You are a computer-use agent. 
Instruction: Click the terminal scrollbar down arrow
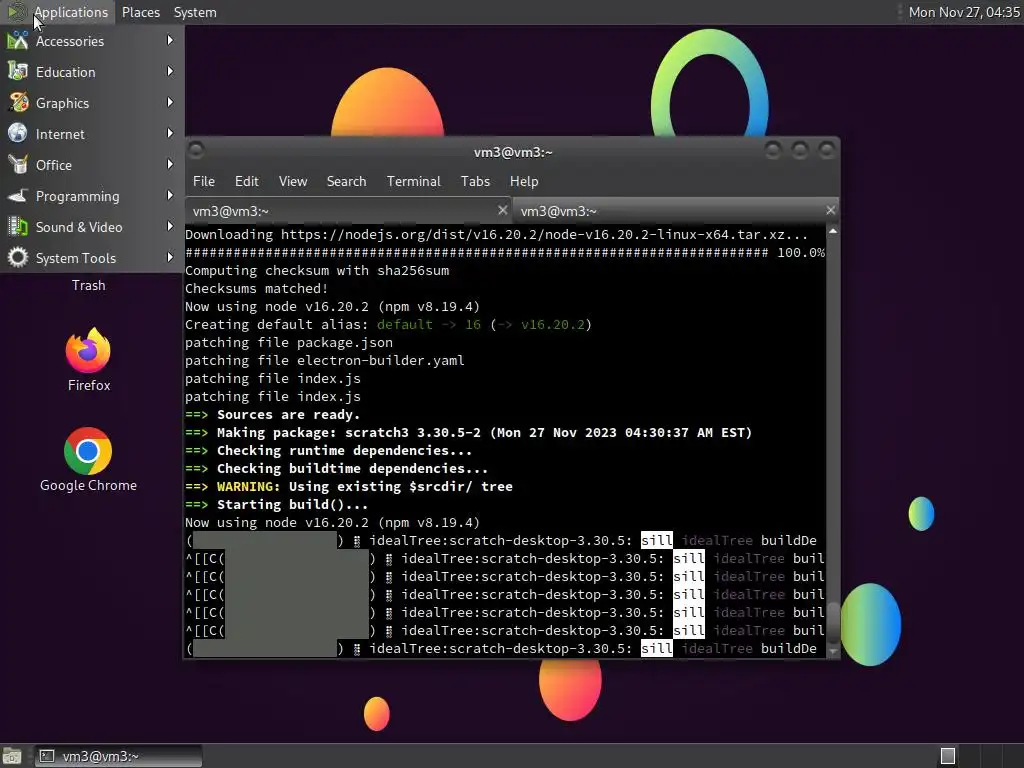pyautogui.click(x=833, y=651)
